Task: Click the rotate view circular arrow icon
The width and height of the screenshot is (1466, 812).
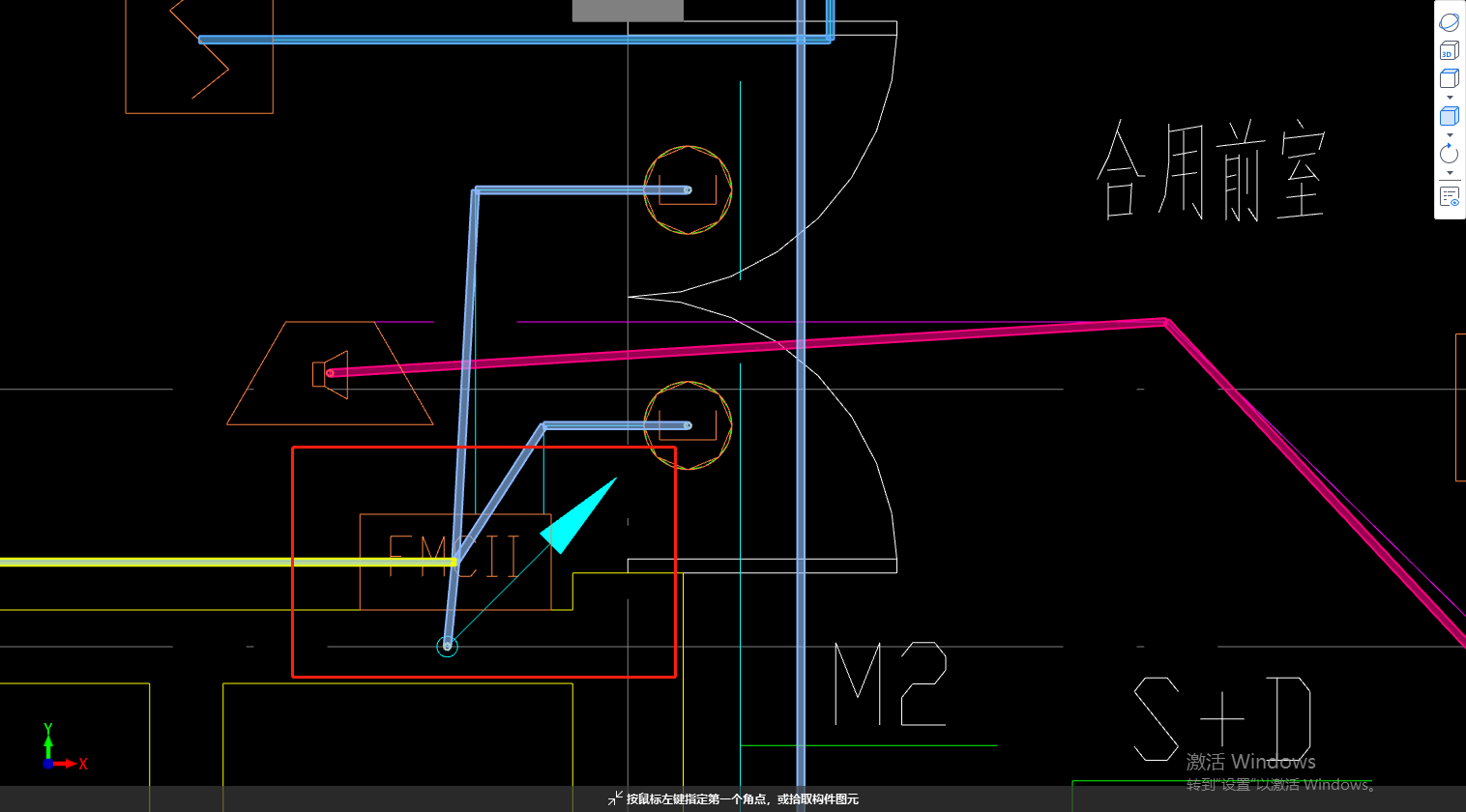Action: (x=1449, y=154)
